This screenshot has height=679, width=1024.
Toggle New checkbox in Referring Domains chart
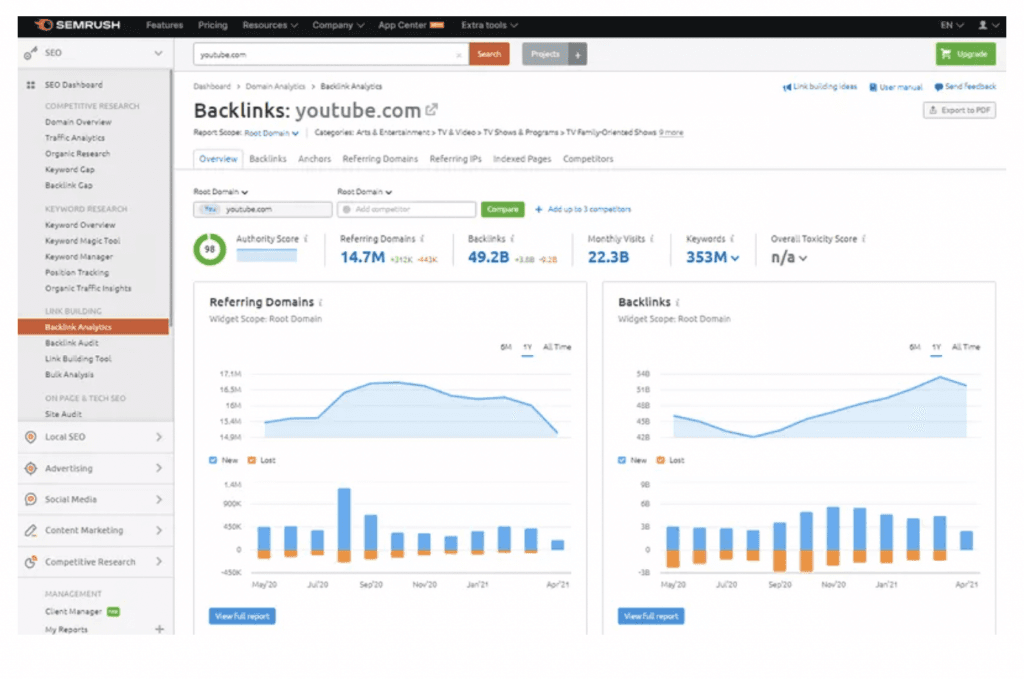pos(213,460)
